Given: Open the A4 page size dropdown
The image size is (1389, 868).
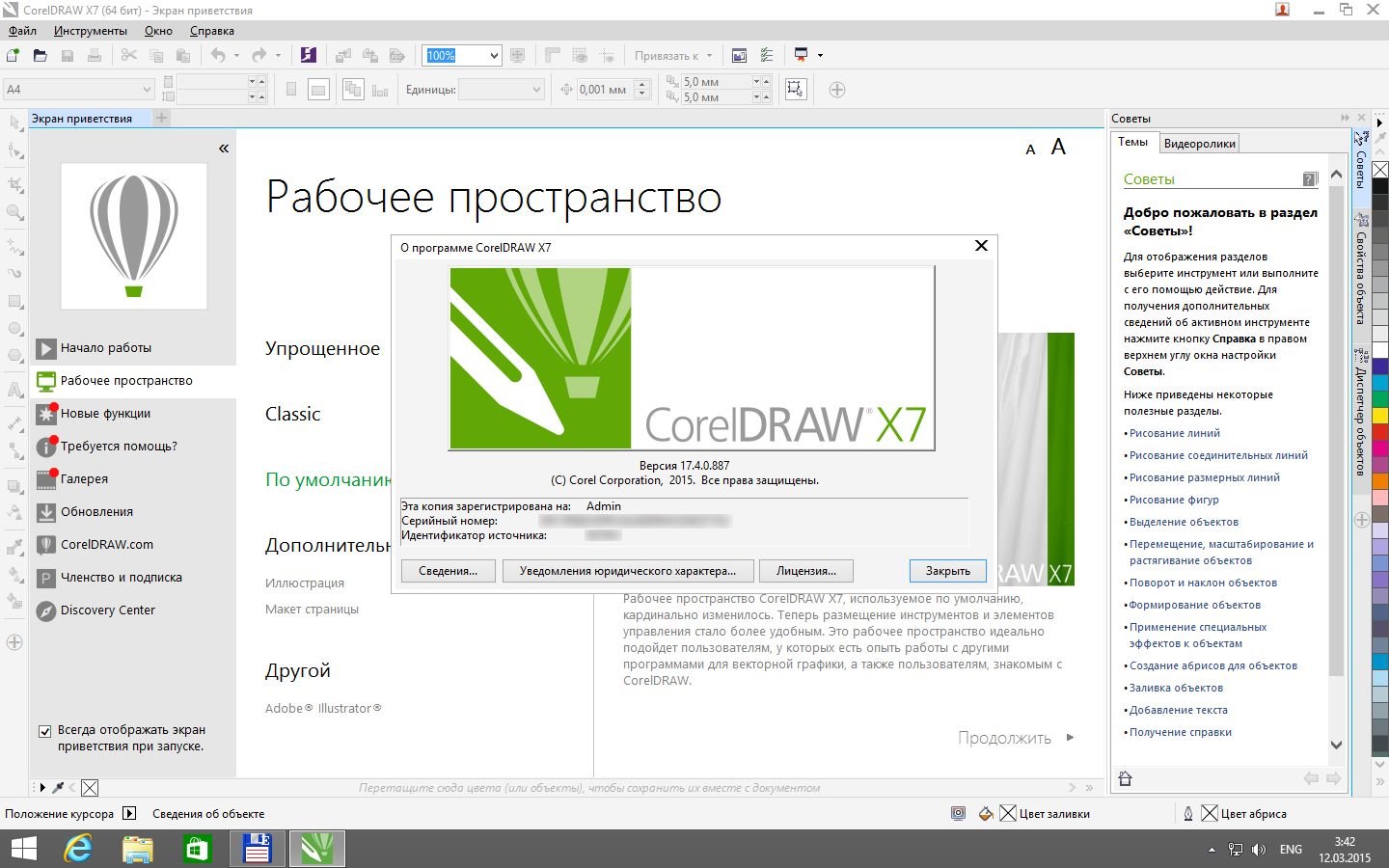Looking at the screenshot, I should [x=147, y=90].
